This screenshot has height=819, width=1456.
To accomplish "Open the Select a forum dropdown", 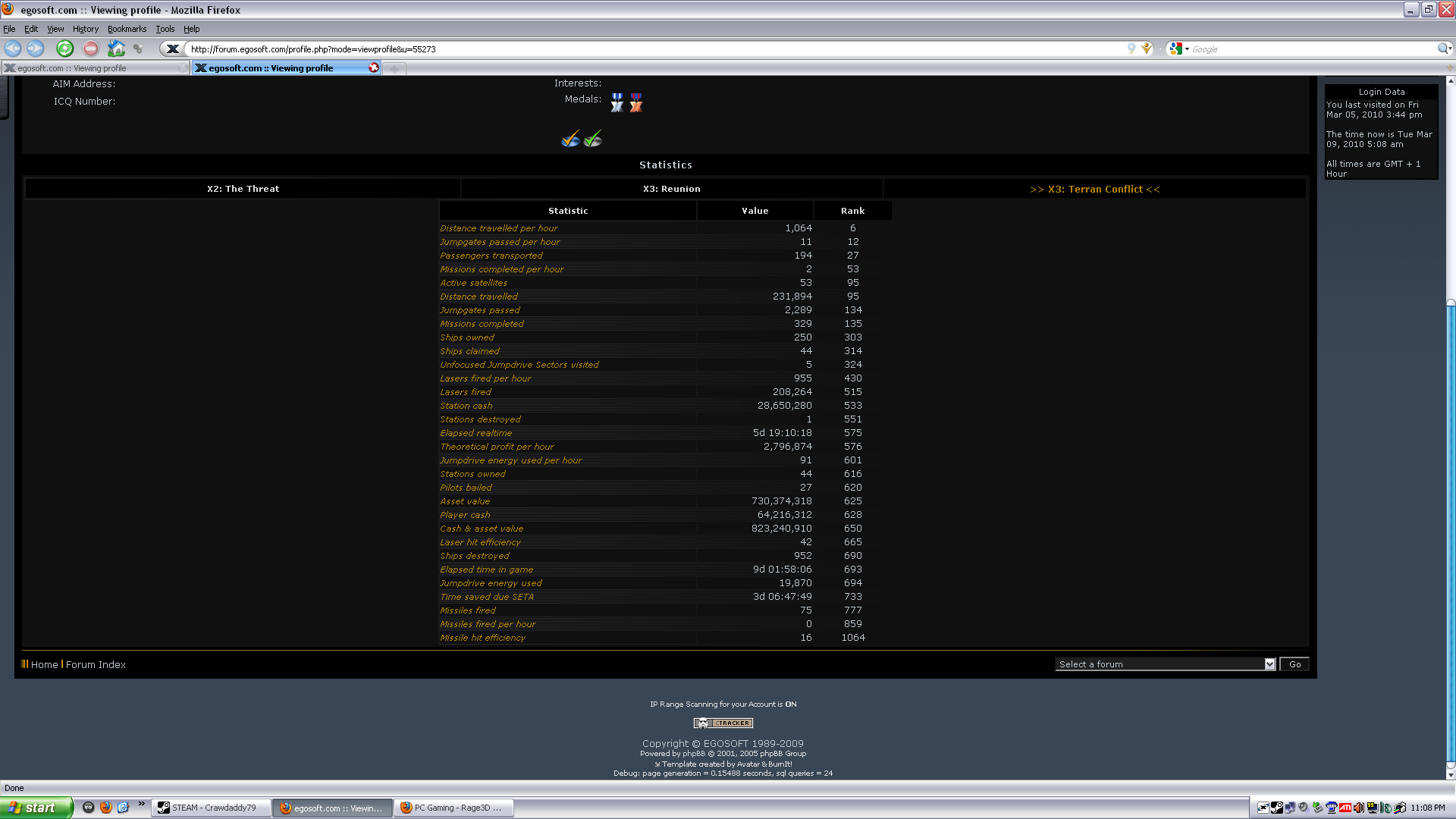I will coord(1165,664).
